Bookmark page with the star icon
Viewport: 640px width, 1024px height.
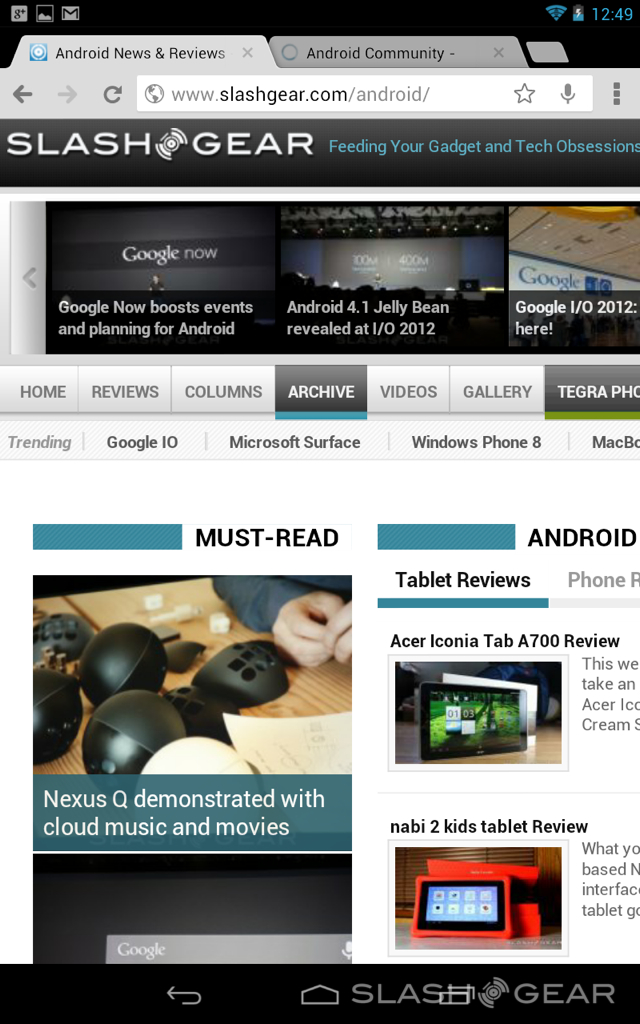click(524, 94)
